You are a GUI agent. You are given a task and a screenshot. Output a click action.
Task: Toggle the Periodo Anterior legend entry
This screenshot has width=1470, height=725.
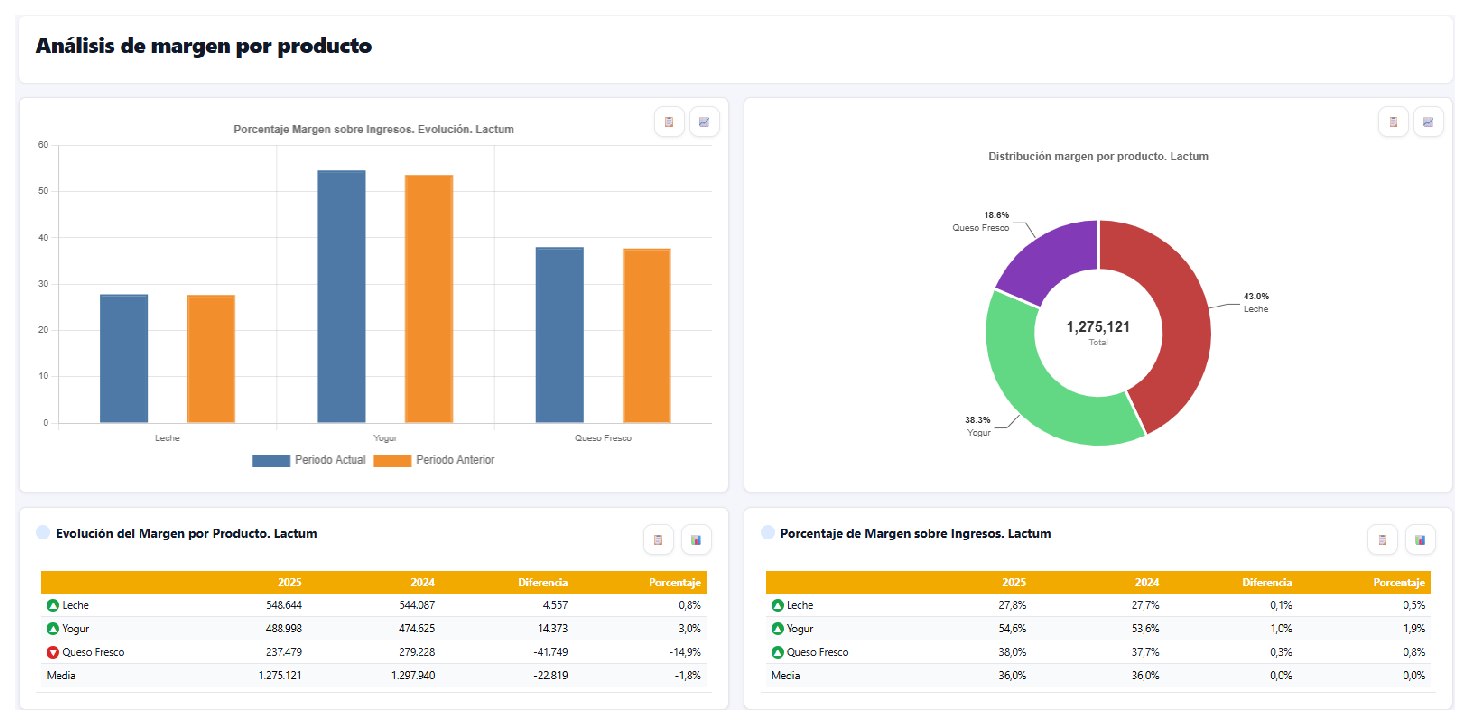click(433, 460)
